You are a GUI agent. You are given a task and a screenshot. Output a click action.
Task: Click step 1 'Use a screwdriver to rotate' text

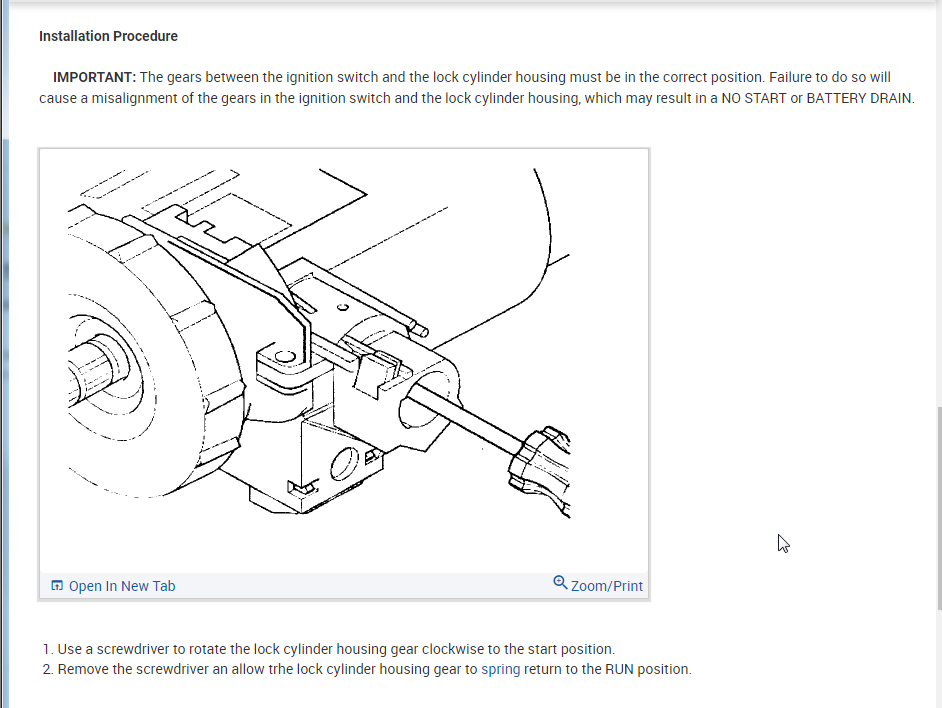(336, 649)
